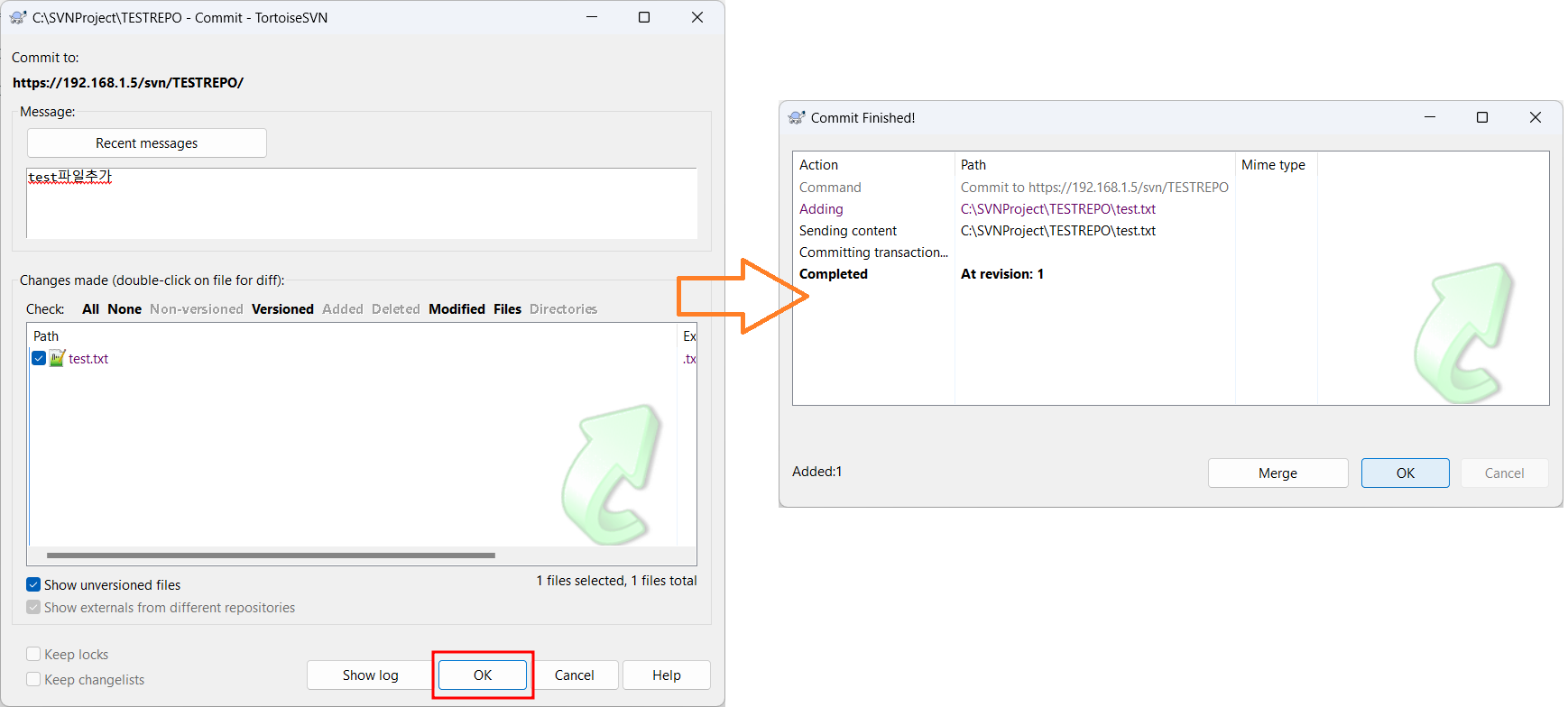The image size is (1568, 707).
Task: Uncheck the test.txt file checkbox
Action: coord(39,358)
